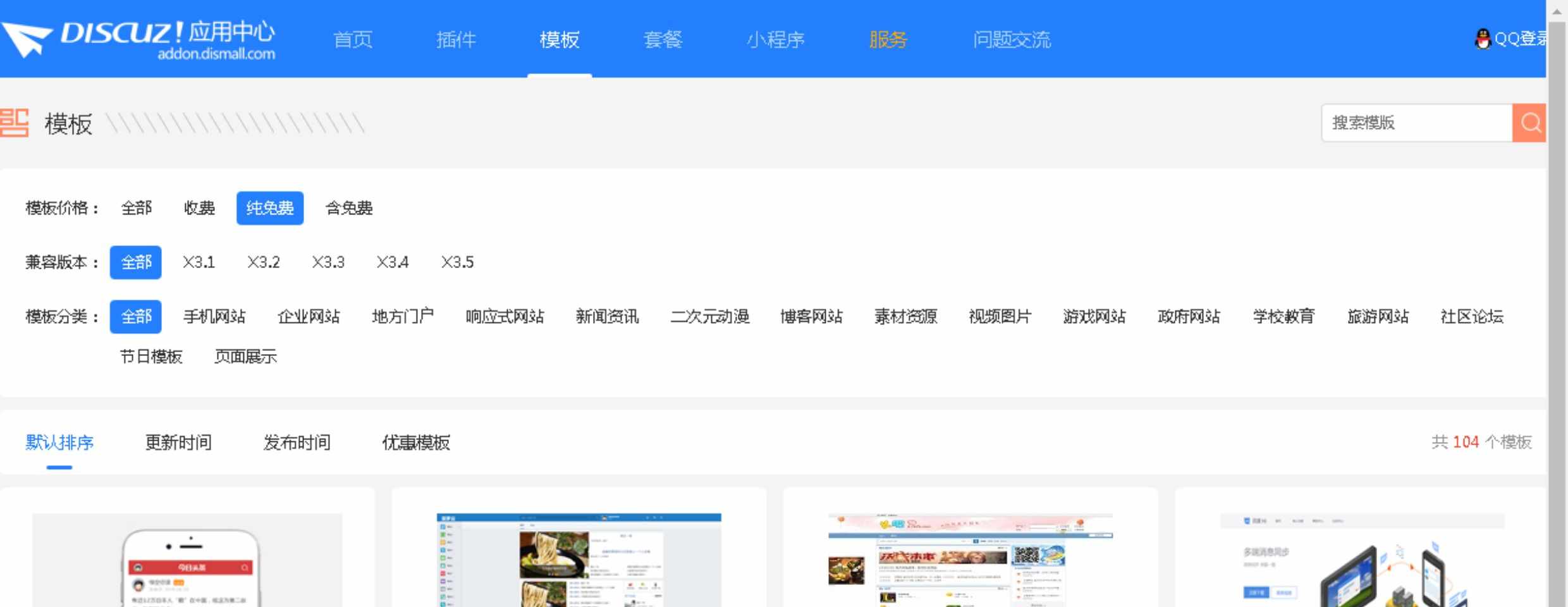The image size is (1568, 607).
Task: Sort templates by 发布时间
Action: pos(297,443)
